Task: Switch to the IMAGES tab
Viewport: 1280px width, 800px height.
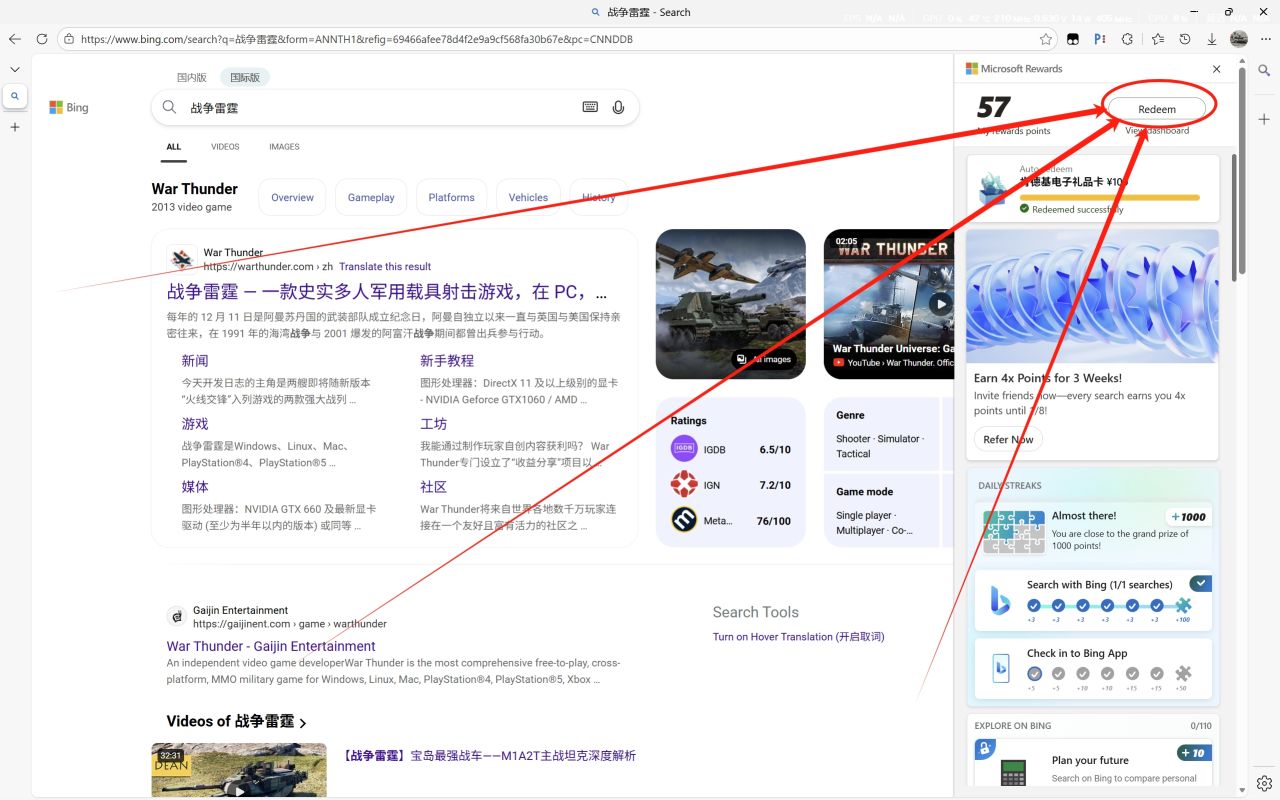Action: click(x=284, y=147)
